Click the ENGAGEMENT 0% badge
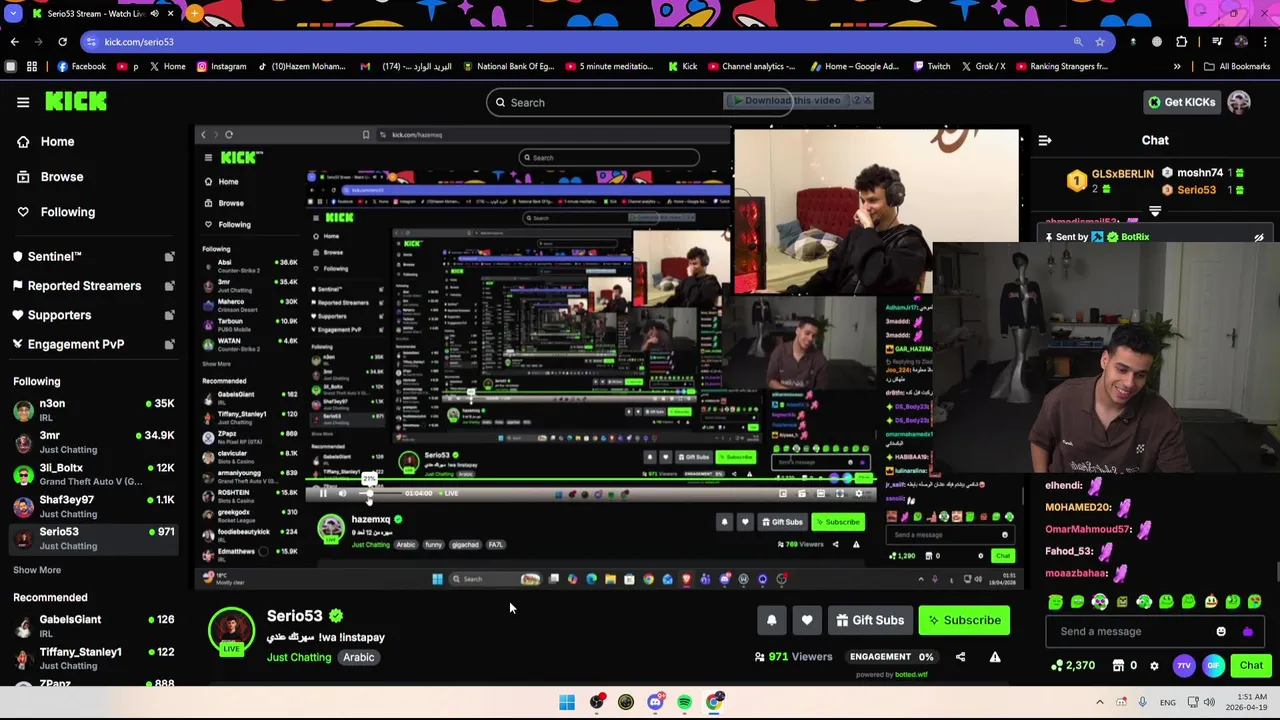This screenshot has height=720, width=1280. [891, 657]
